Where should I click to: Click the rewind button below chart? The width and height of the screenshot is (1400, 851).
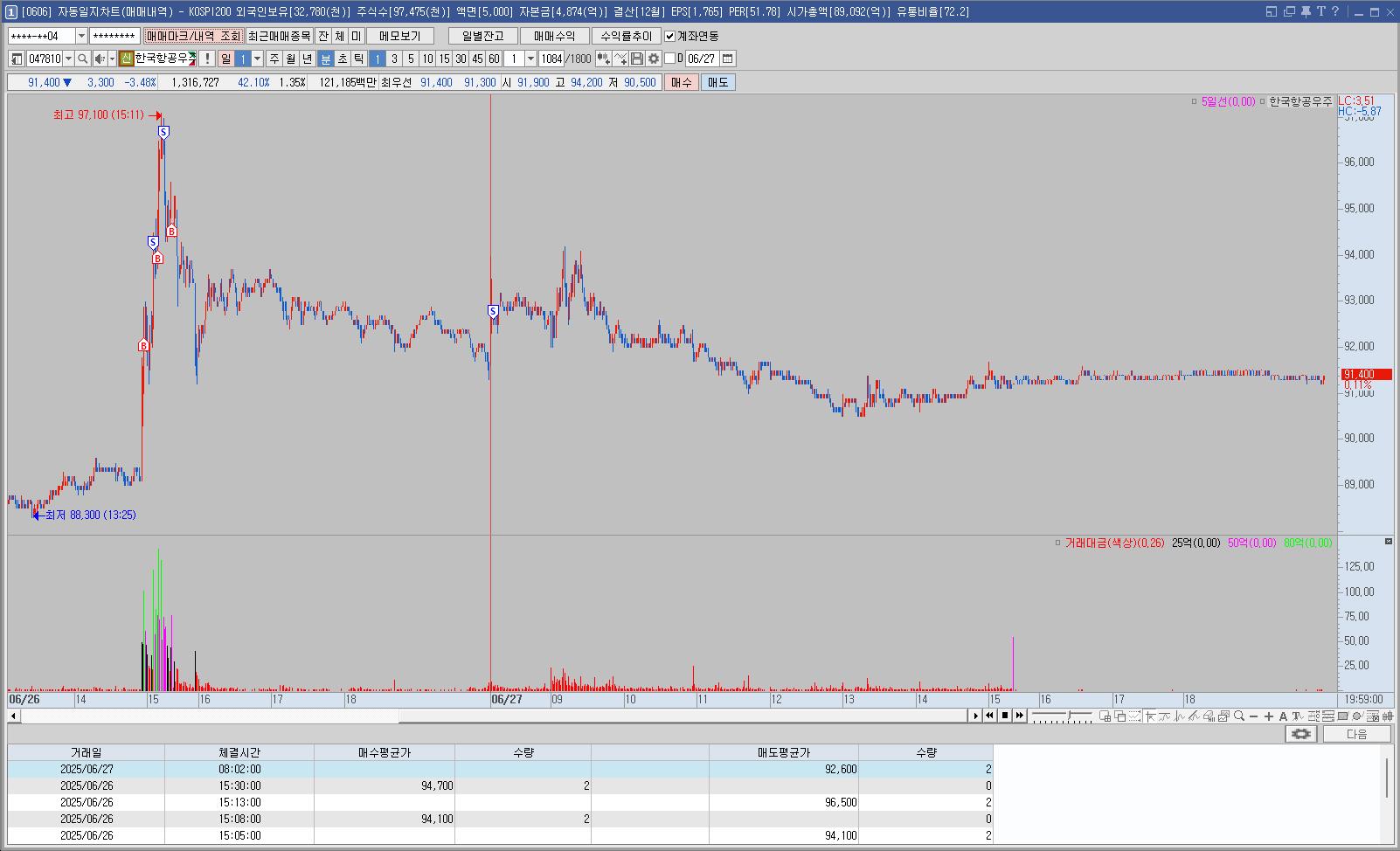989,716
